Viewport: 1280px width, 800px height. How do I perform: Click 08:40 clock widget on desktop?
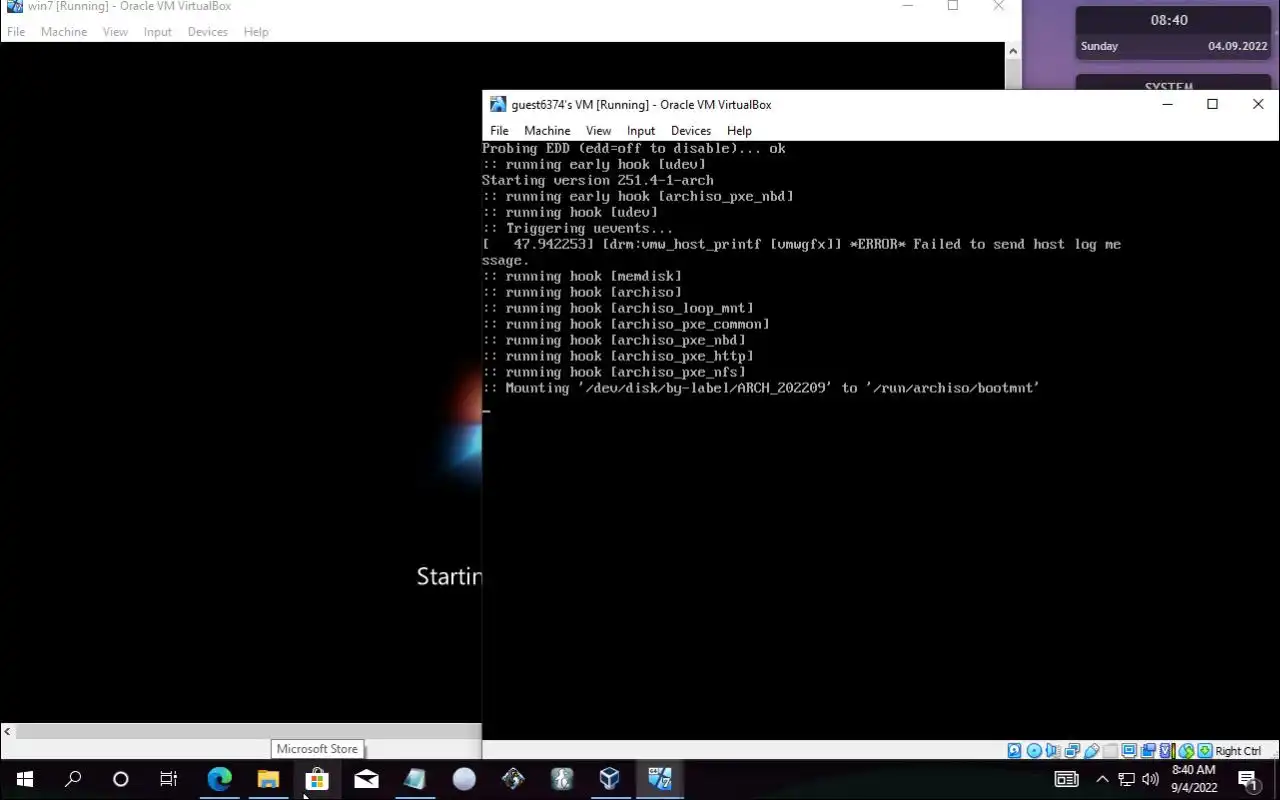[1169, 20]
